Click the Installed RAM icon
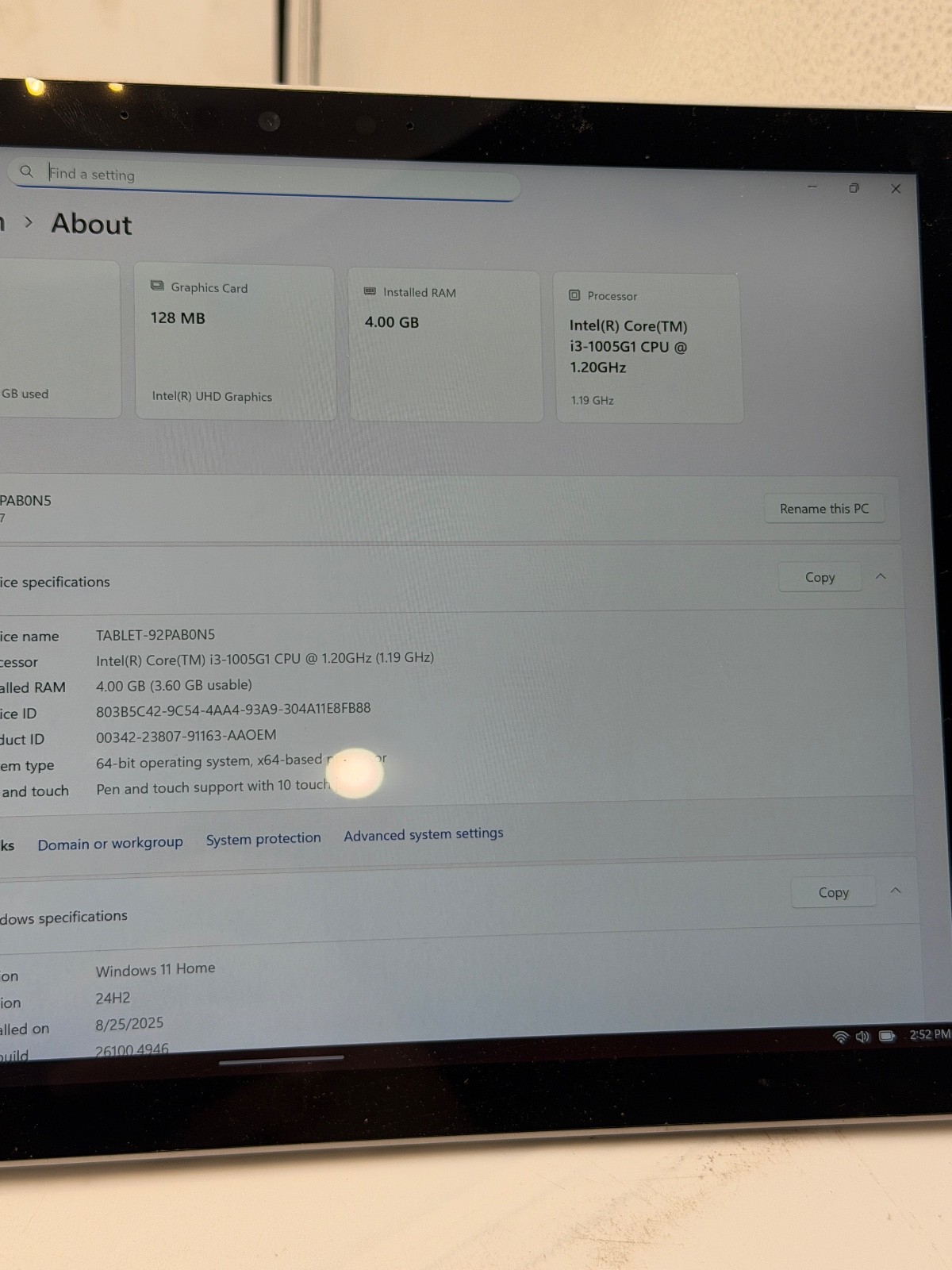Viewport: 952px width, 1270px height. pyautogui.click(x=370, y=291)
